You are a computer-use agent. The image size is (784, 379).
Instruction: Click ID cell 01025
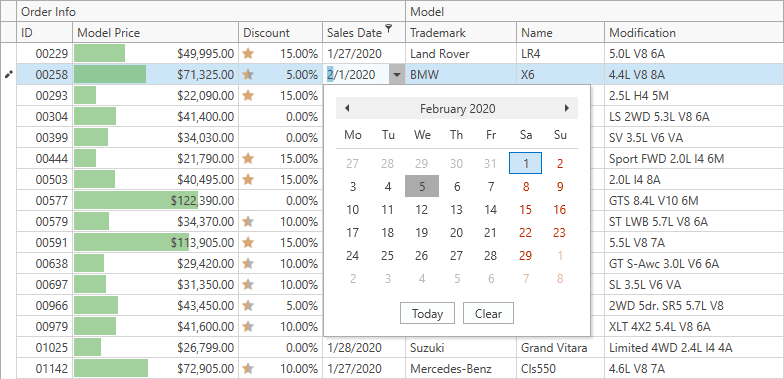pos(44,348)
